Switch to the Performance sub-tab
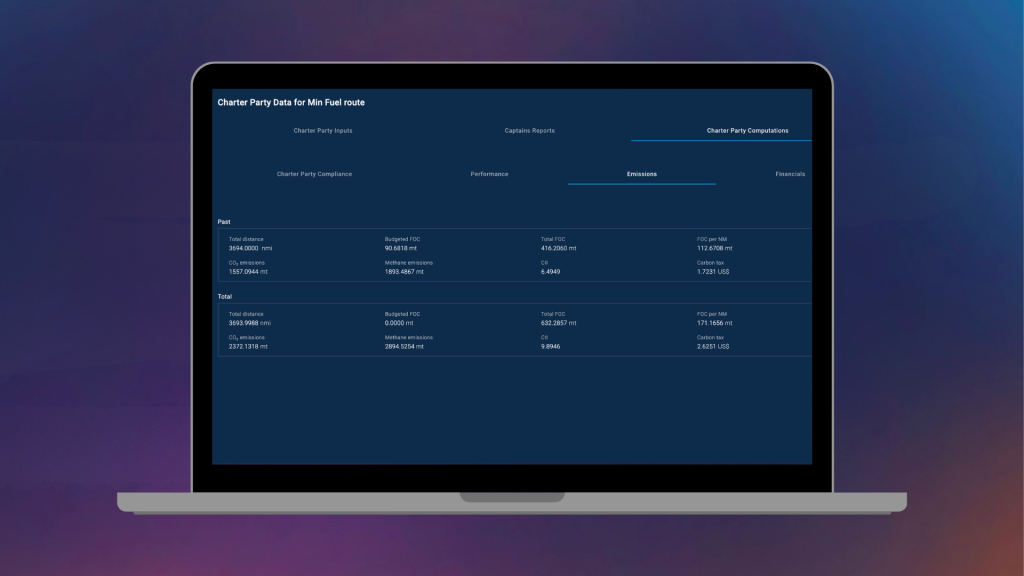 pos(489,174)
